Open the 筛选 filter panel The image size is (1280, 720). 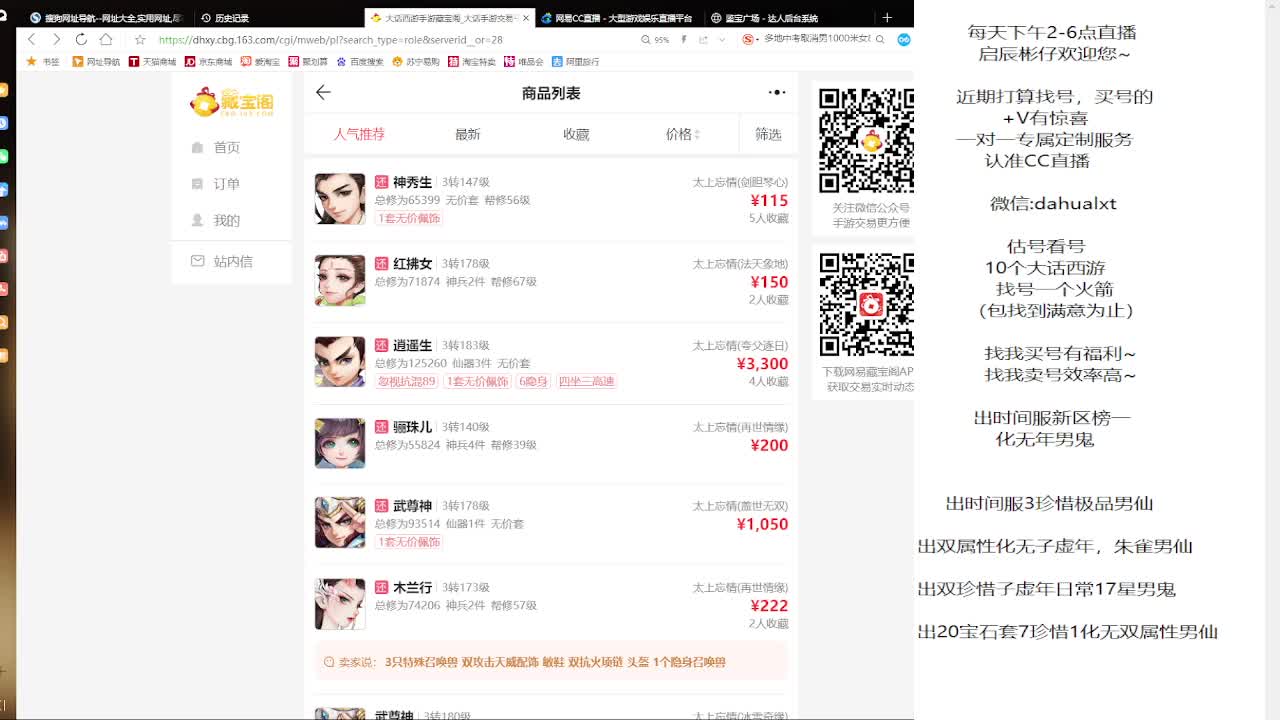click(768, 134)
